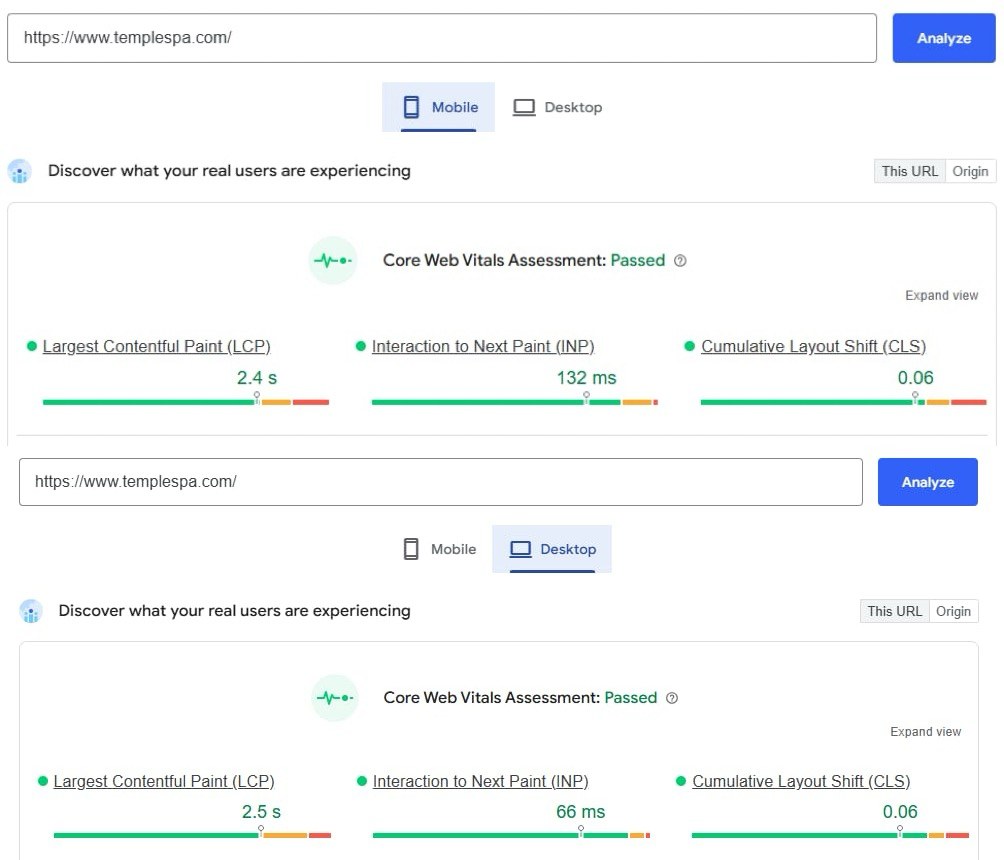Open Largest Contentful Paint link in mobile report
The width and height of the screenshot is (1004, 860).
[x=156, y=346]
